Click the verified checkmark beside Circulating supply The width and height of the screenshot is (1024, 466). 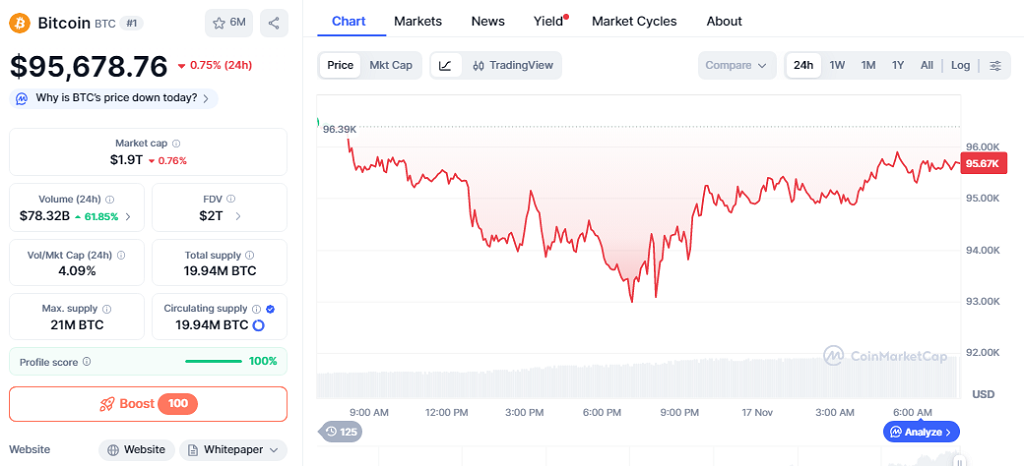tap(270, 309)
